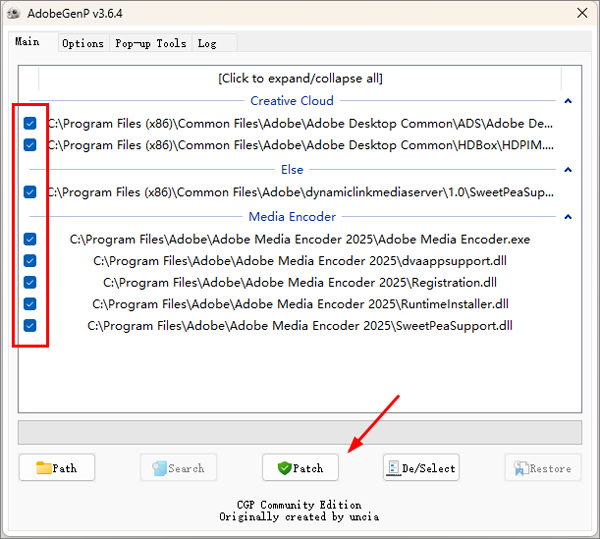Image resolution: width=600 pixels, height=539 pixels.
Task: Click the Patch button
Action: pos(300,467)
